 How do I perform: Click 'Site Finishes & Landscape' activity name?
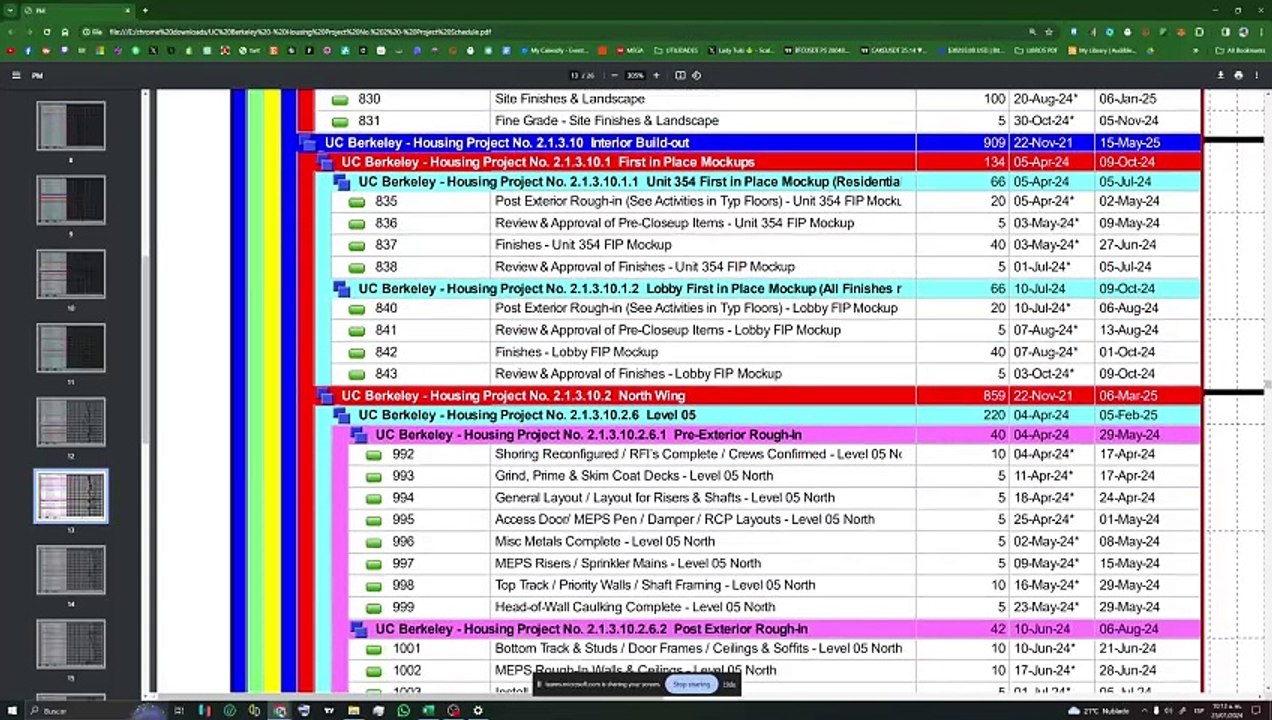click(x=570, y=99)
